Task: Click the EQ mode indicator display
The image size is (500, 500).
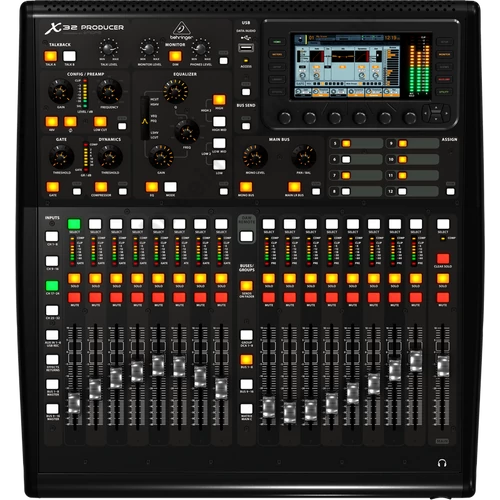Action: [145, 118]
